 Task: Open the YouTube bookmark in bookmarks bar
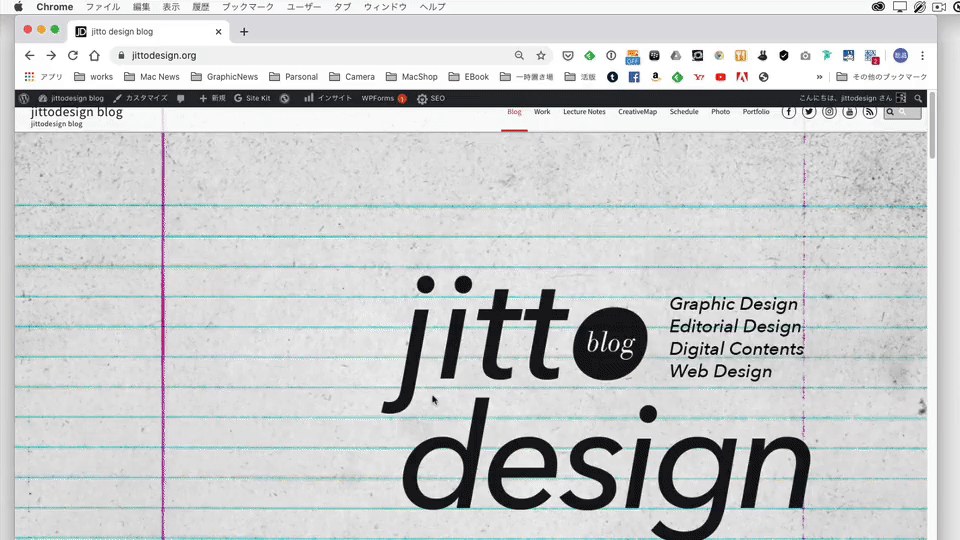pyautogui.click(x=721, y=77)
